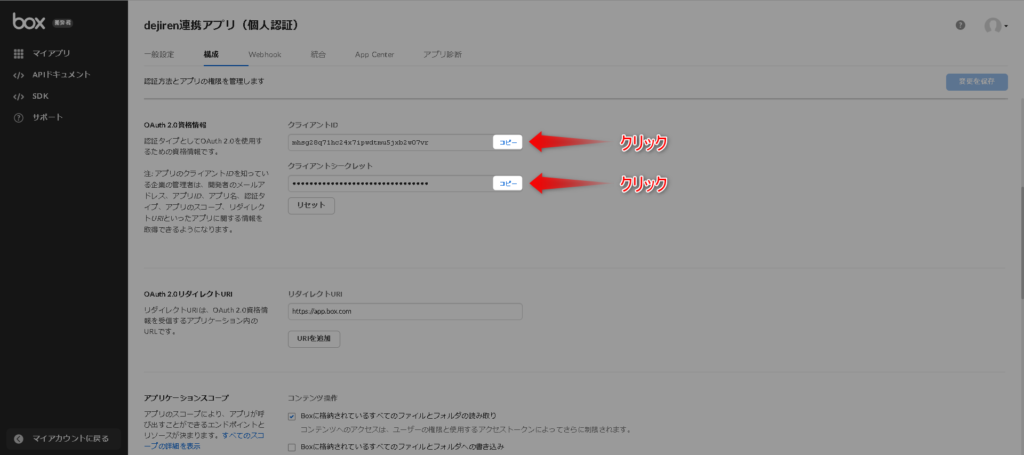
Task: Open the Webhook tab
Action: 264,55
